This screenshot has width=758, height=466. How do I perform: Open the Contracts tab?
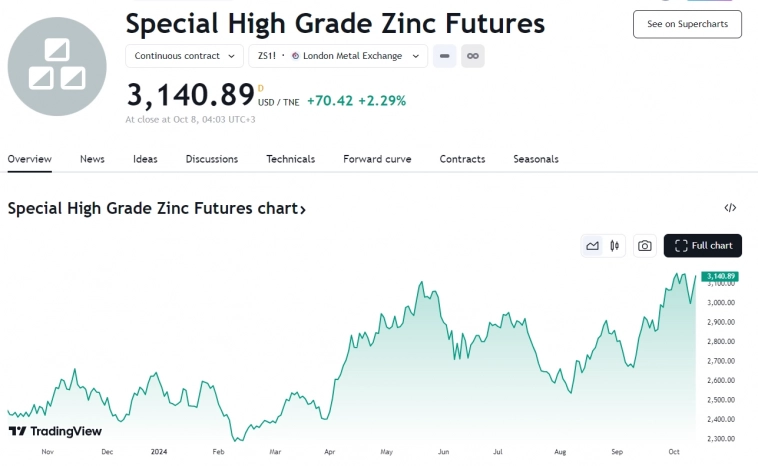coord(462,159)
